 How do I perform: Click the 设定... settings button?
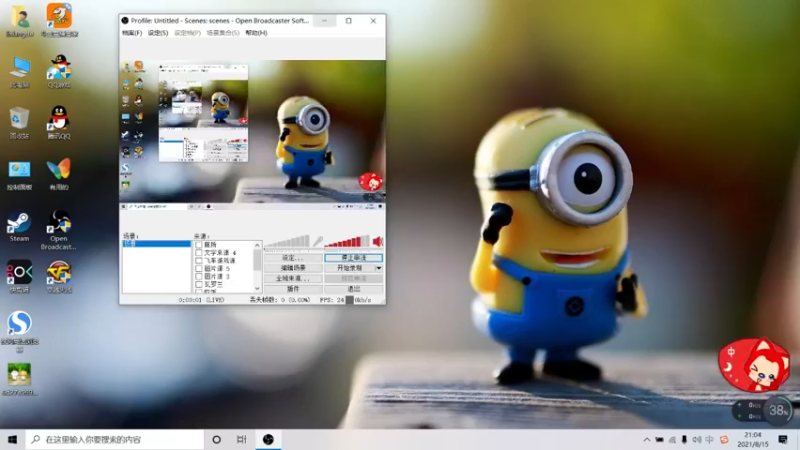coord(293,258)
